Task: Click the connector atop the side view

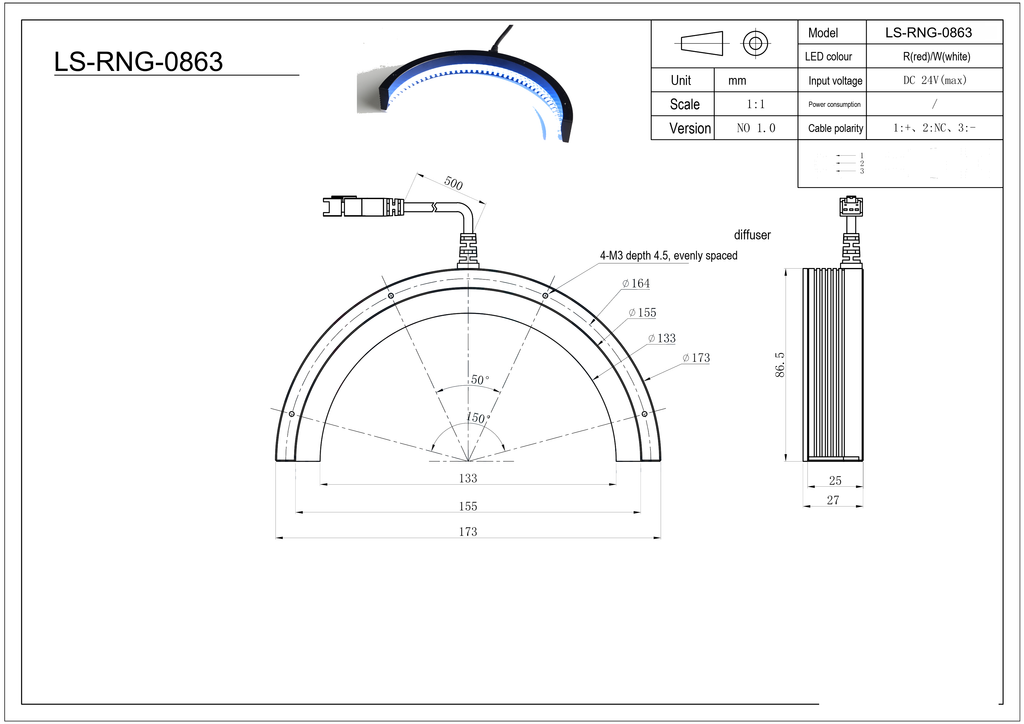Action: pyautogui.click(x=850, y=206)
